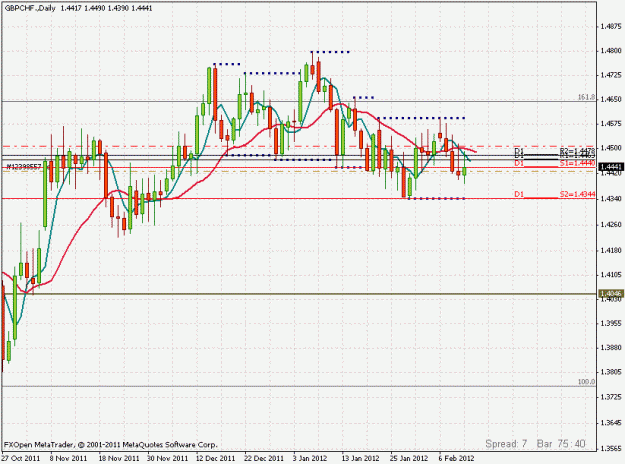625x464 pixels.
Task: Click the GBPCHF.,Daily chart title text
Action: [x=30, y=8]
